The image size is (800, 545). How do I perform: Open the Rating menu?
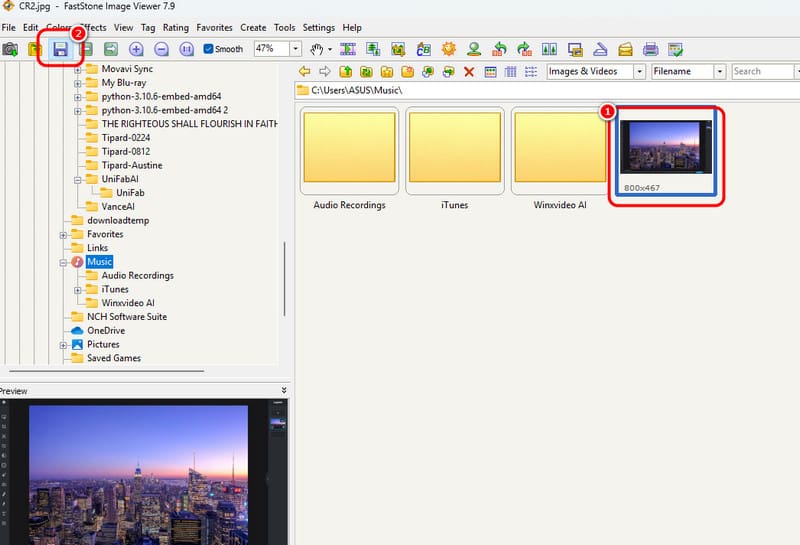pos(176,28)
